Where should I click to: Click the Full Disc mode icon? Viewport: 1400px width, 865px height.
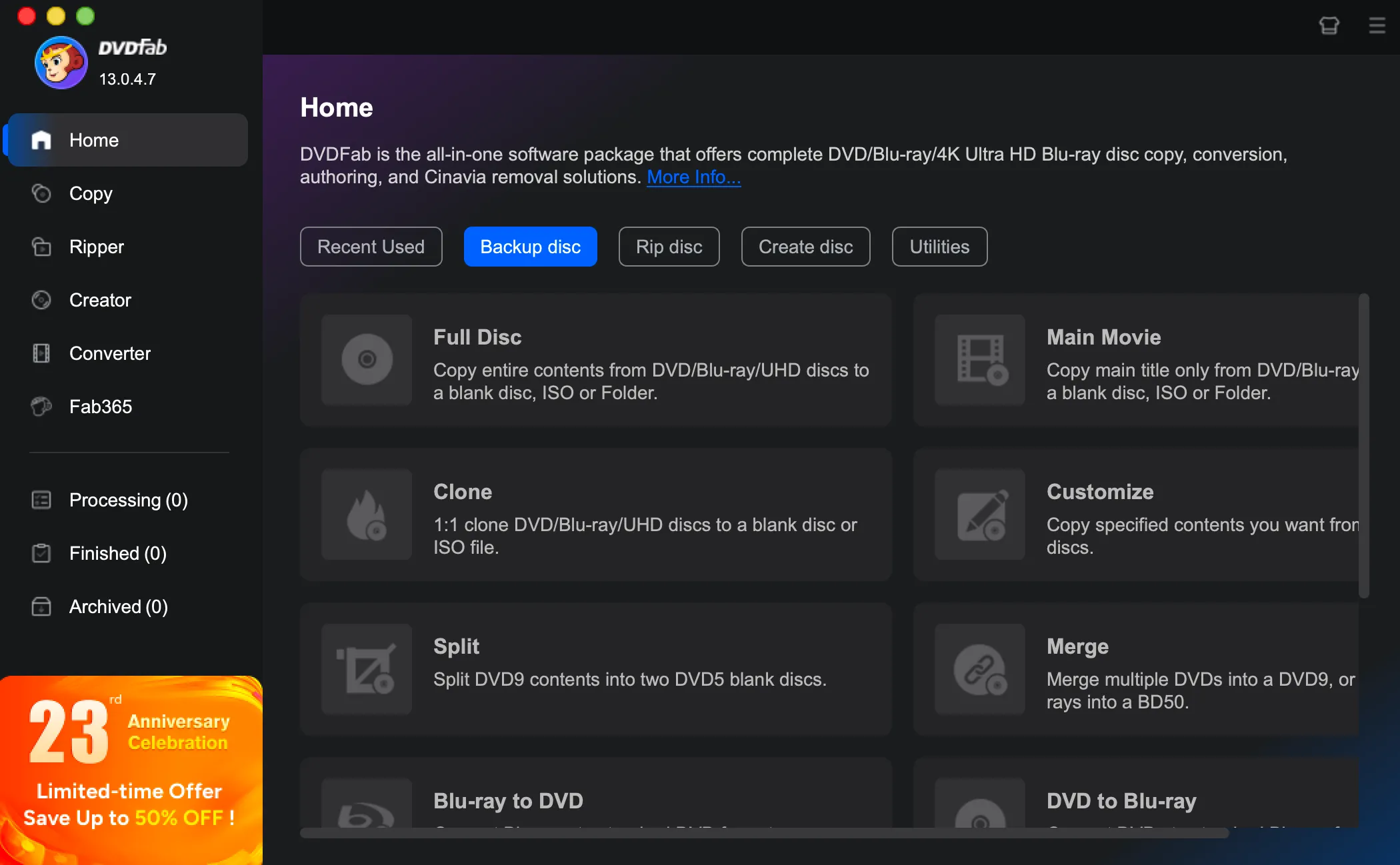click(x=367, y=360)
